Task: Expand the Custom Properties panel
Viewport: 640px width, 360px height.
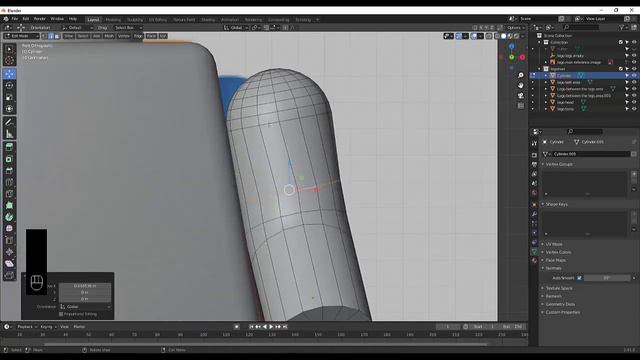Action: tap(562, 312)
